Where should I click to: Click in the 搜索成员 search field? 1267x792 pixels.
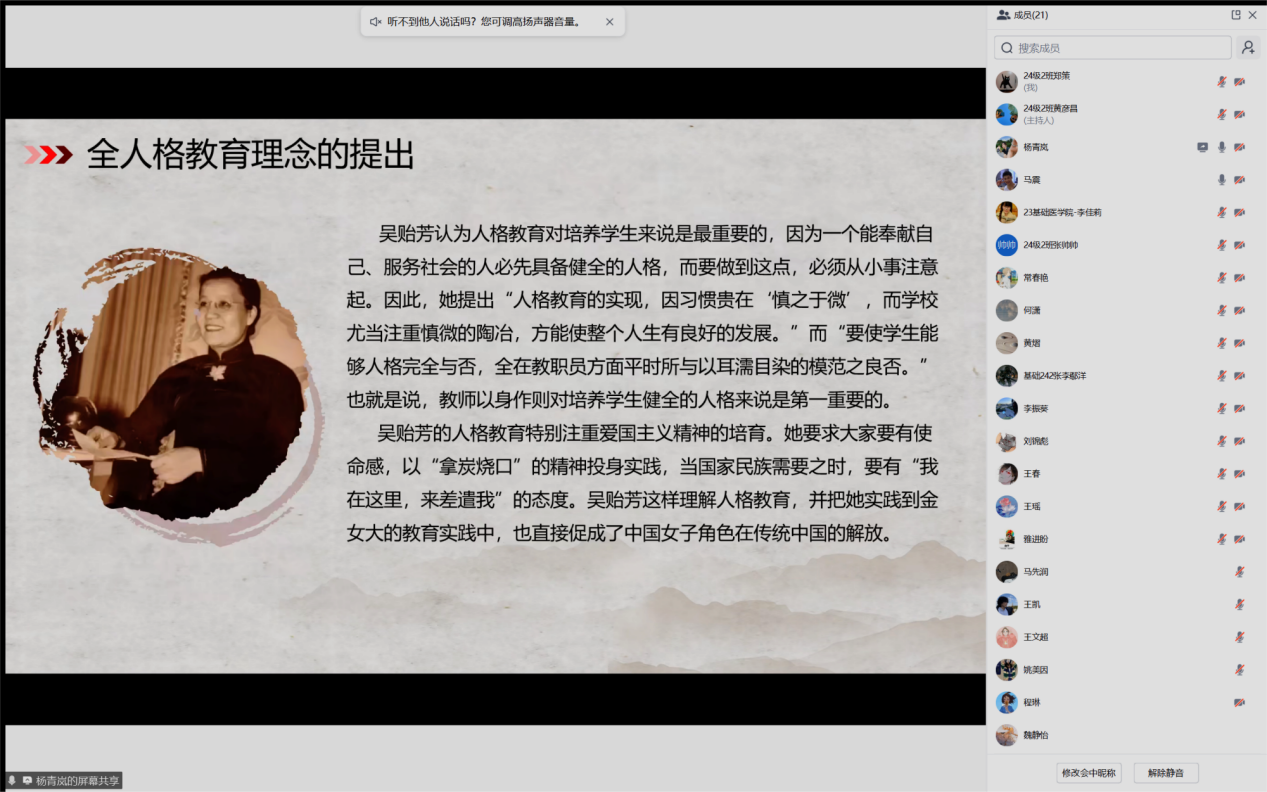tap(1120, 48)
